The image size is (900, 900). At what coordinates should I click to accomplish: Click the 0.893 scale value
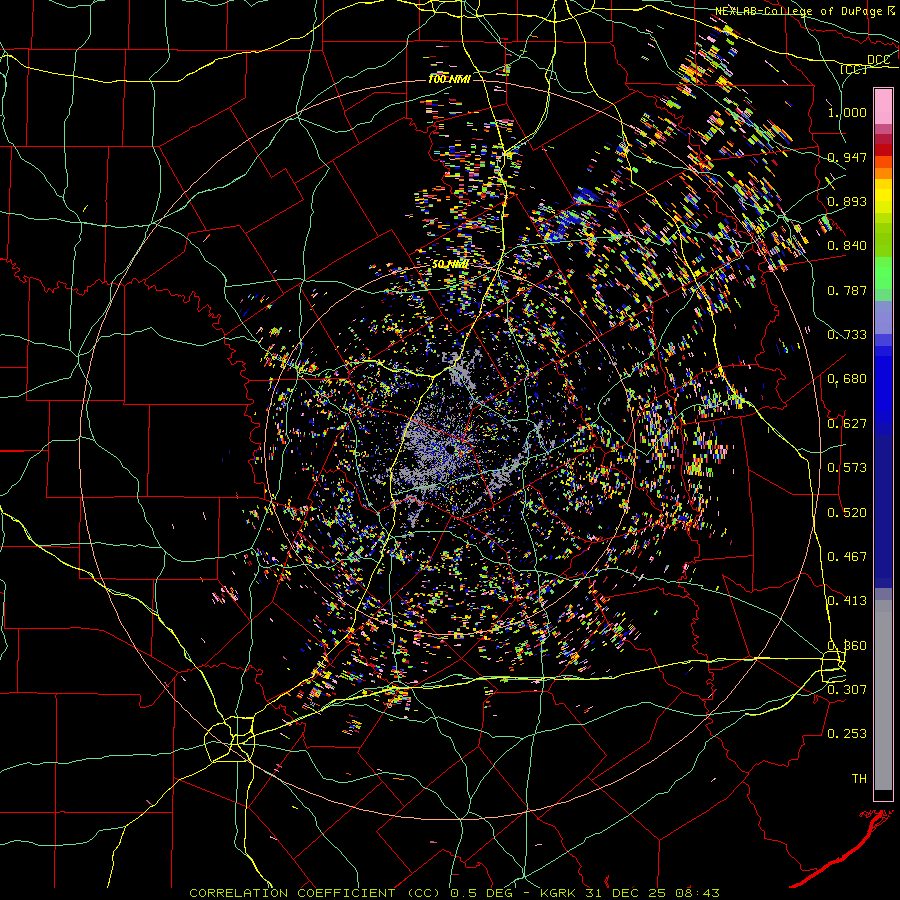coord(847,201)
